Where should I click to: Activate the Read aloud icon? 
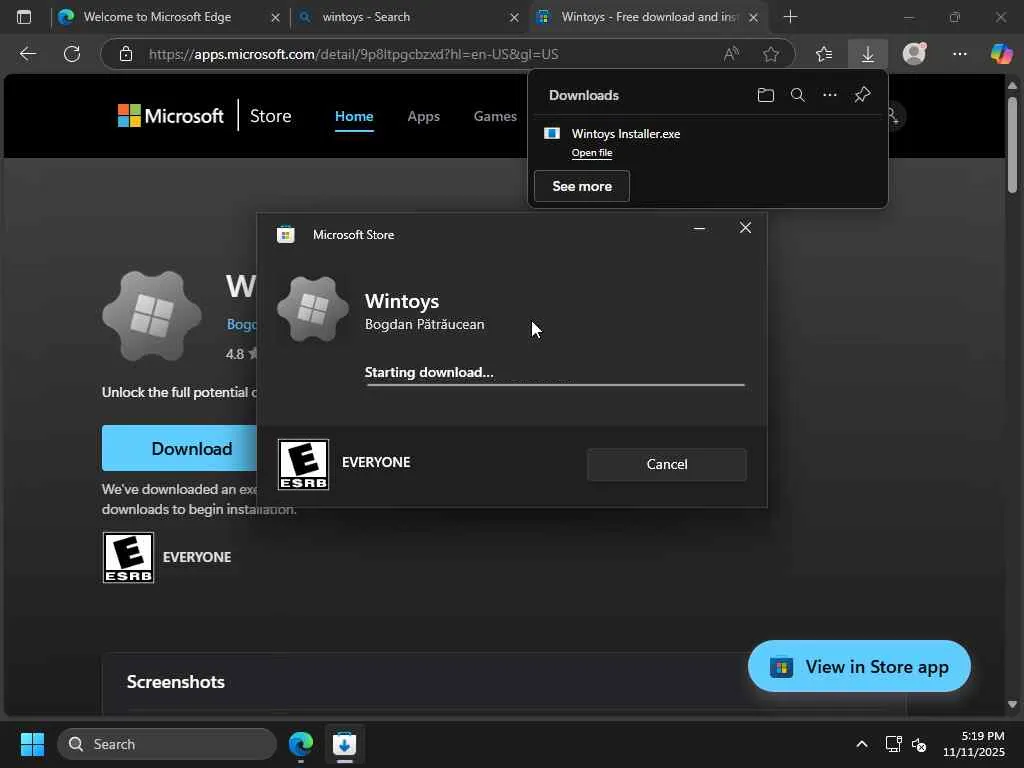[x=731, y=54]
